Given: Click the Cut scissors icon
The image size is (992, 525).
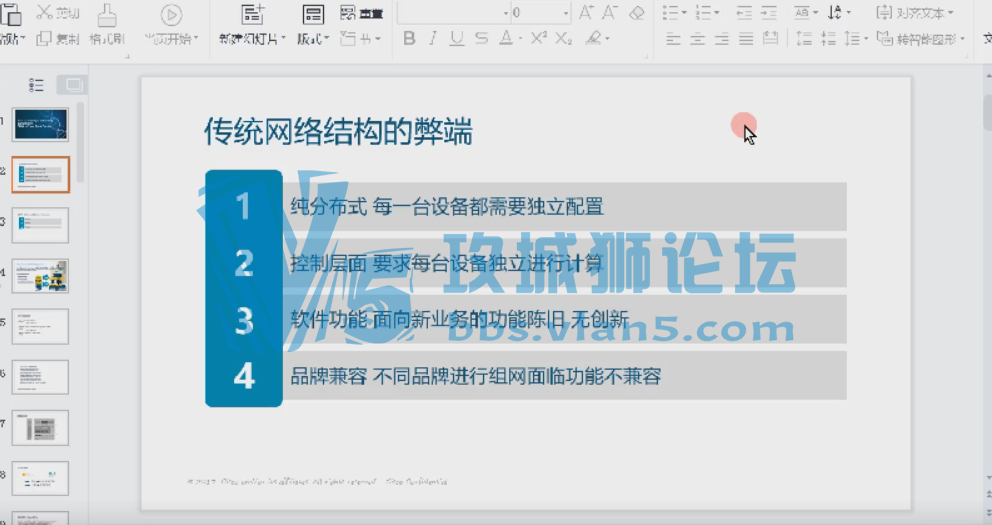Looking at the screenshot, I should 45,13.
